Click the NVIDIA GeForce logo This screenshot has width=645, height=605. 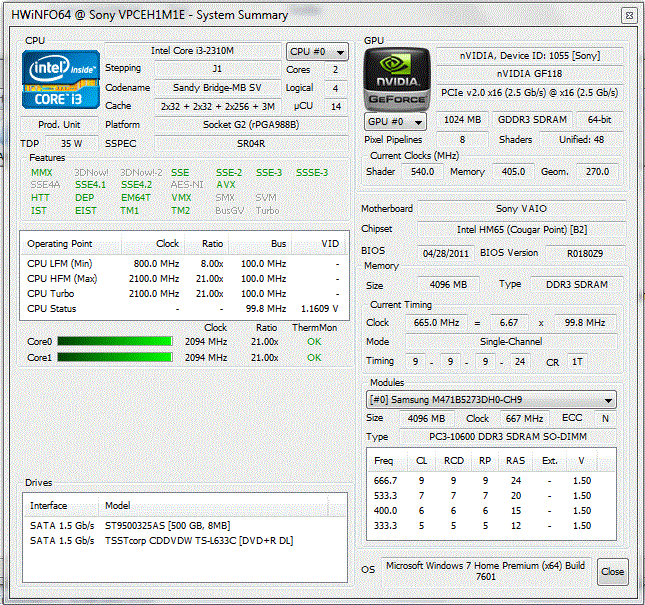397,79
